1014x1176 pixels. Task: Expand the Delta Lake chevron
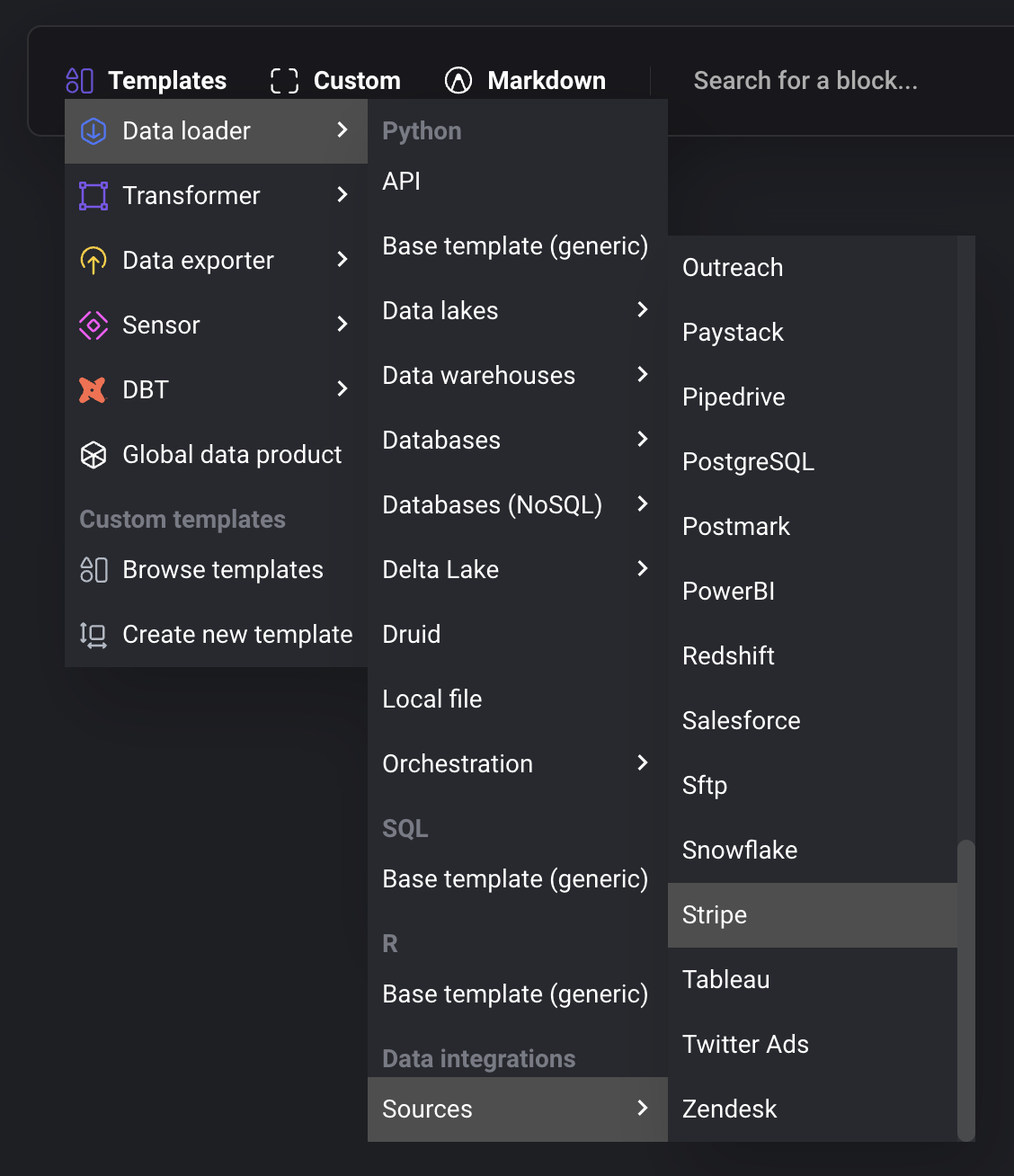pyautogui.click(x=642, y=569)
